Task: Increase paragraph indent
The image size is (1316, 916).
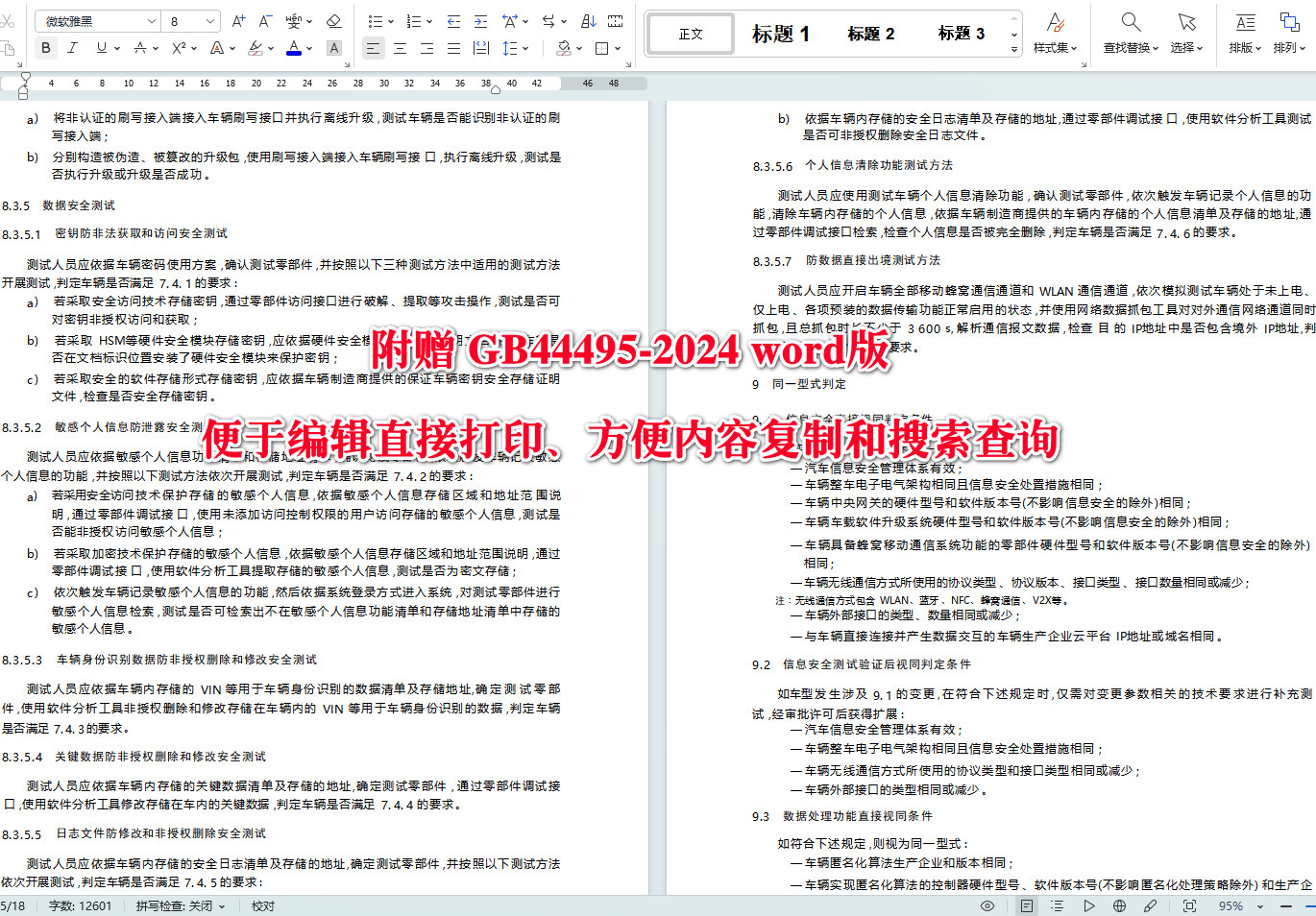Action: pos(480,21)
